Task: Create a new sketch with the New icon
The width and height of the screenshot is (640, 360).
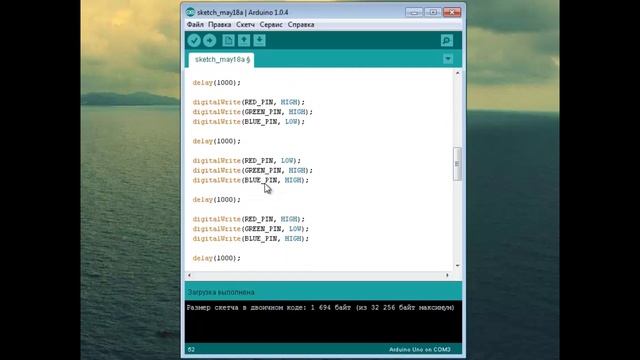Action: [x=228, y=40]
